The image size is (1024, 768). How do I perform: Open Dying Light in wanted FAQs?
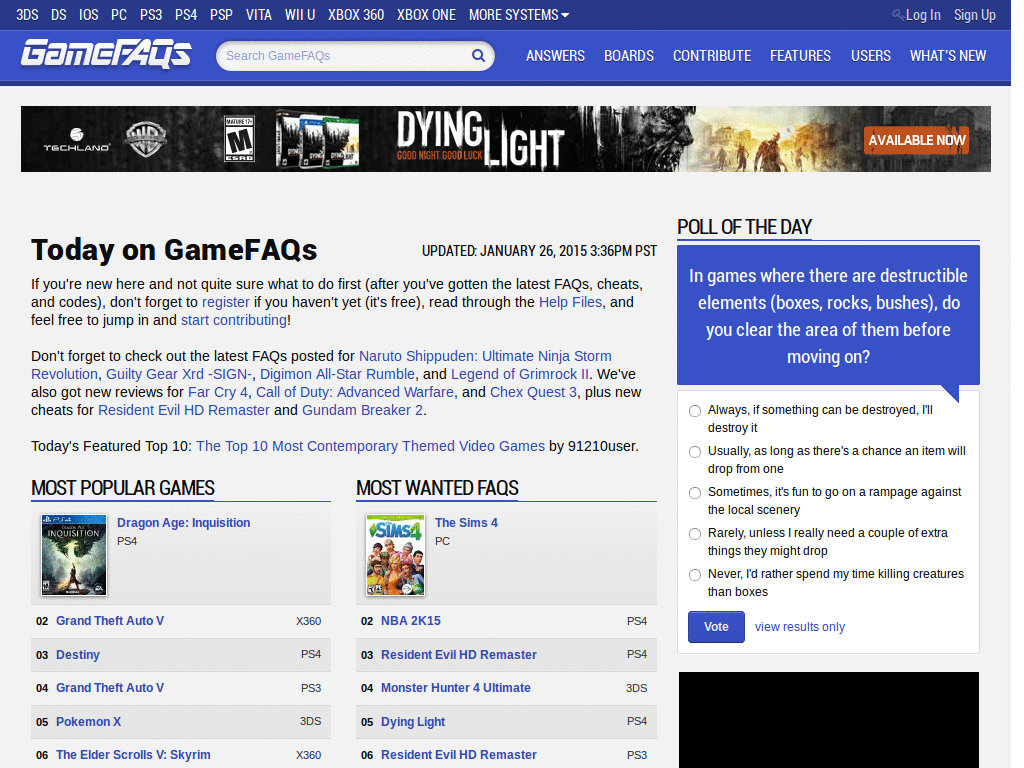pos(413,722)
